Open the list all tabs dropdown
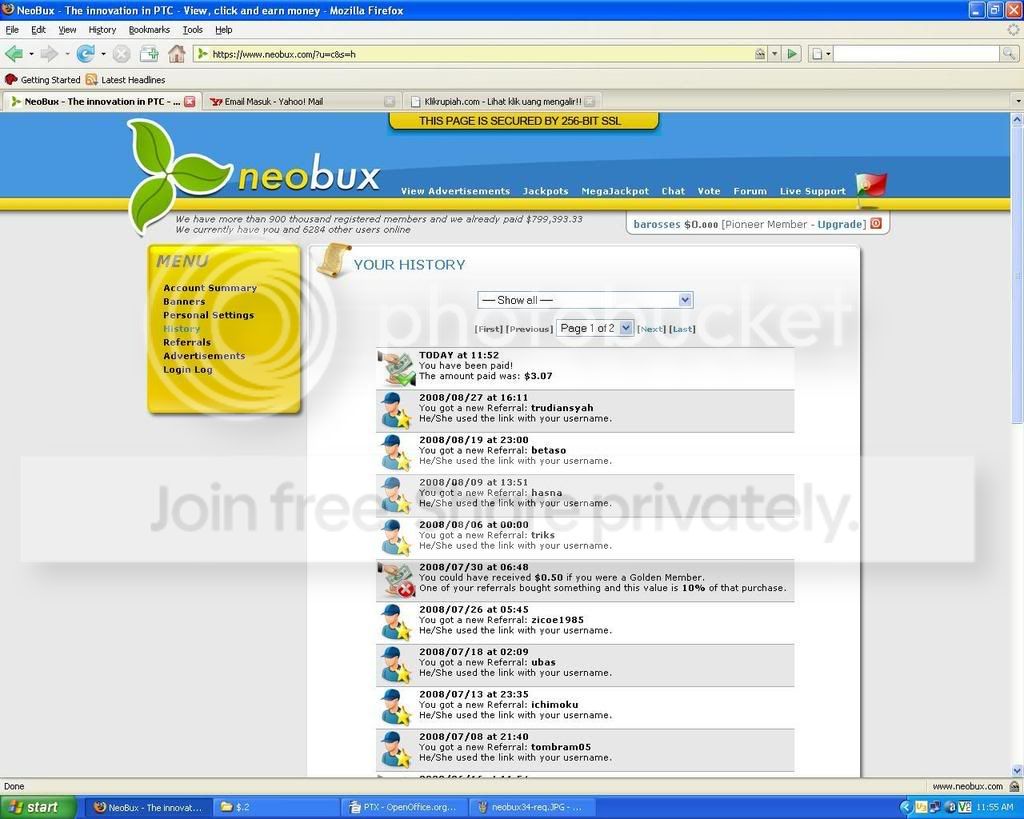The image size is (1024, 819). tap(1017, 101)
